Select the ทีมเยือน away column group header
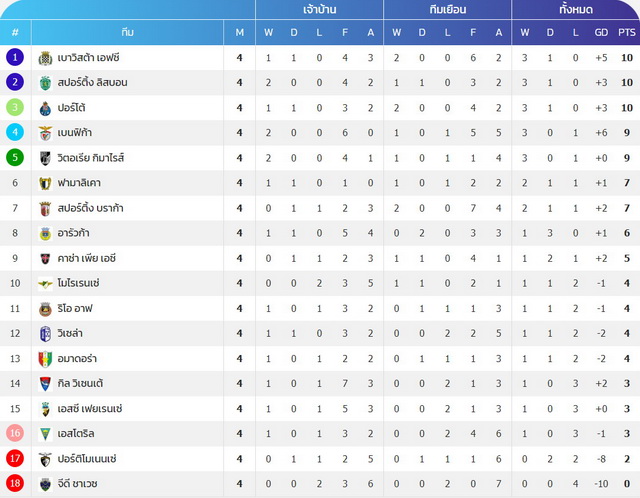 point(447,9)
